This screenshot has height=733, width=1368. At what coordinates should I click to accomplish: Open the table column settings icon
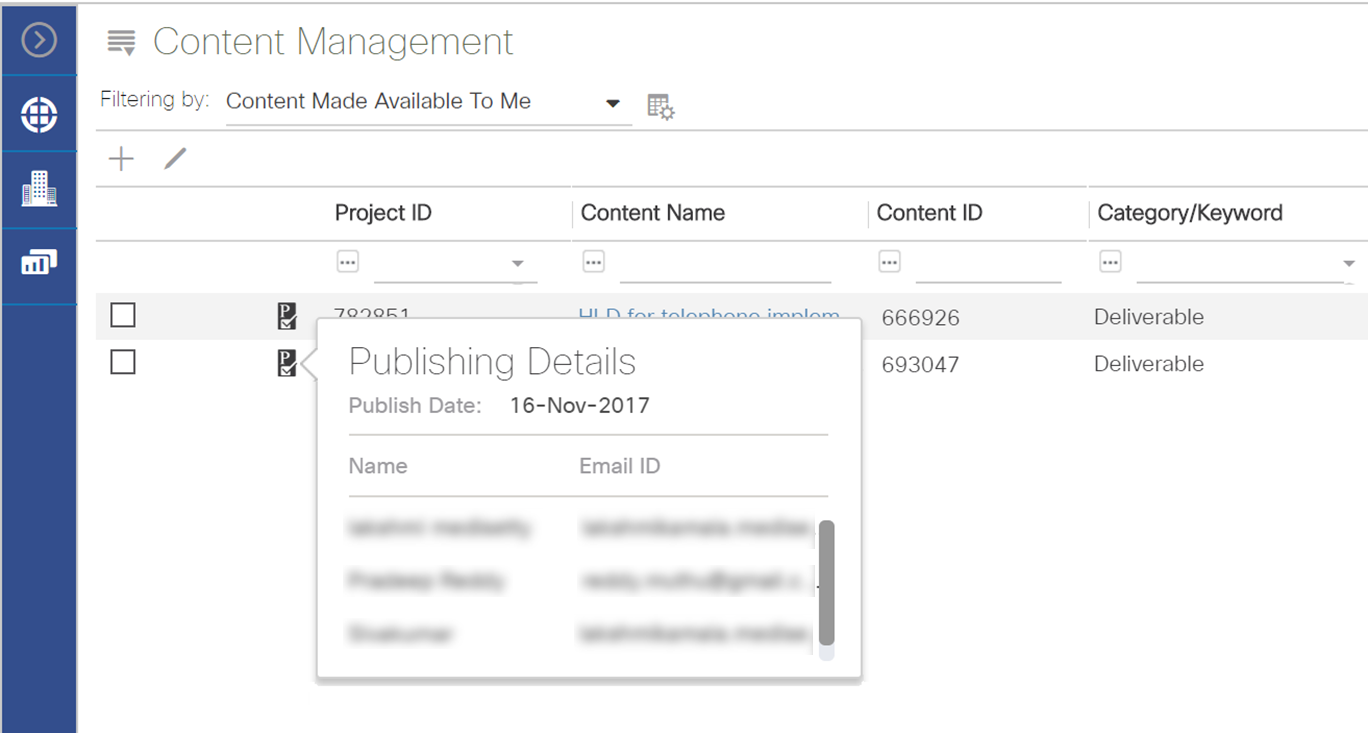(x=661, y=106)
